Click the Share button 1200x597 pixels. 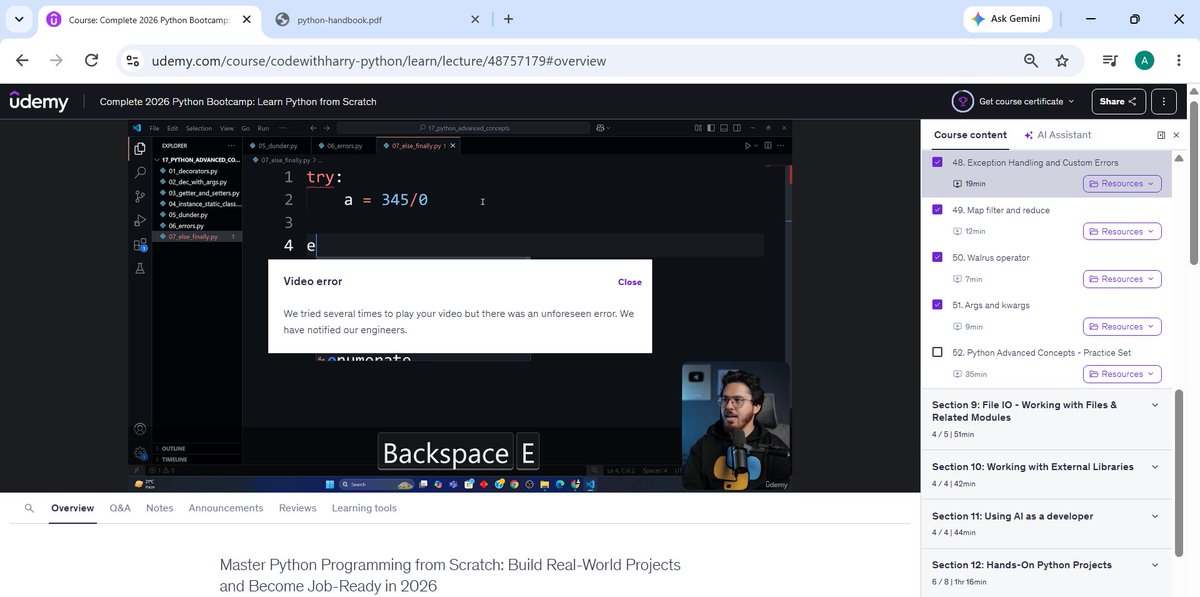[1118, 101]
